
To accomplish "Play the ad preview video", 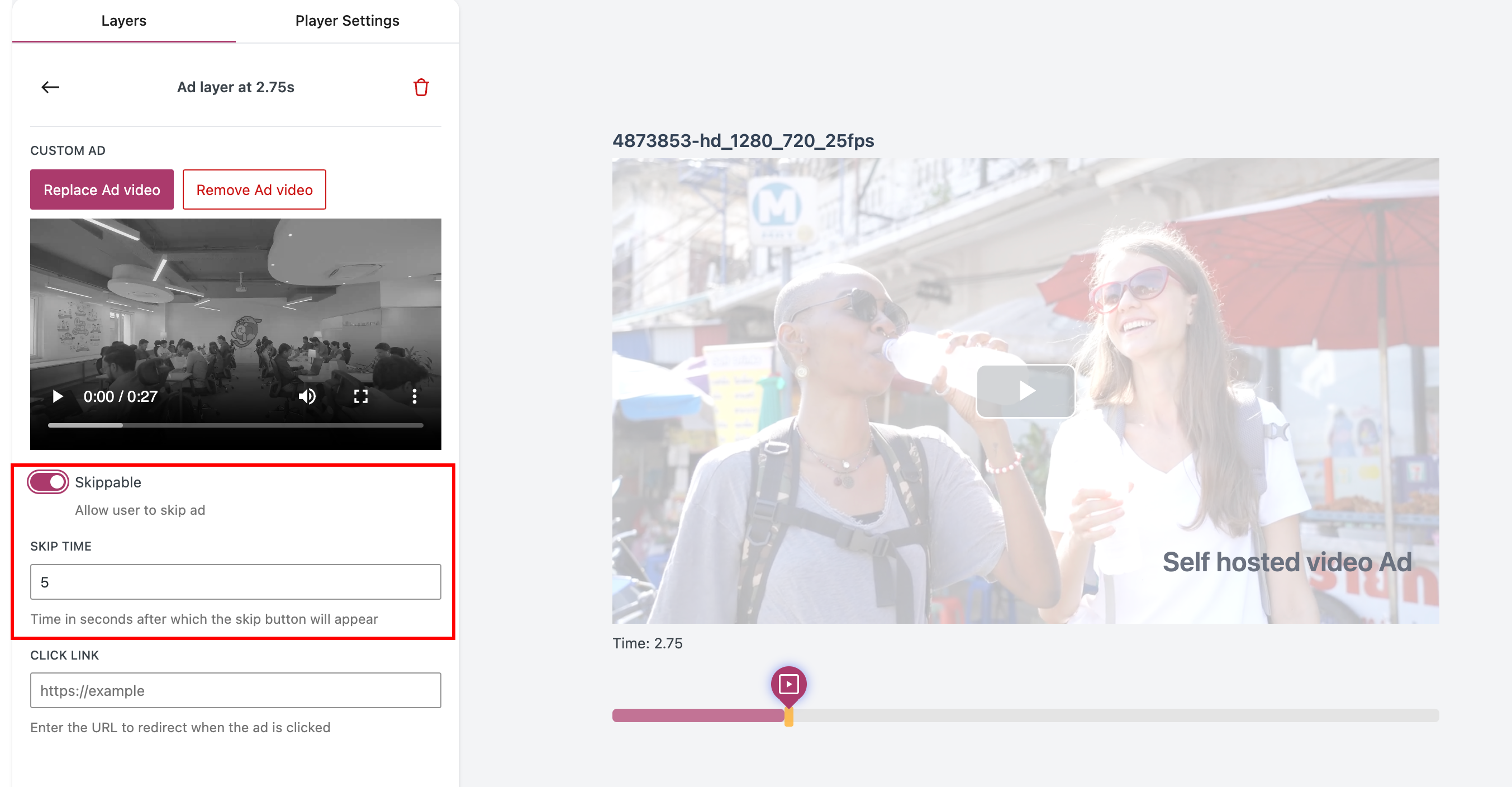I will 58,396.
